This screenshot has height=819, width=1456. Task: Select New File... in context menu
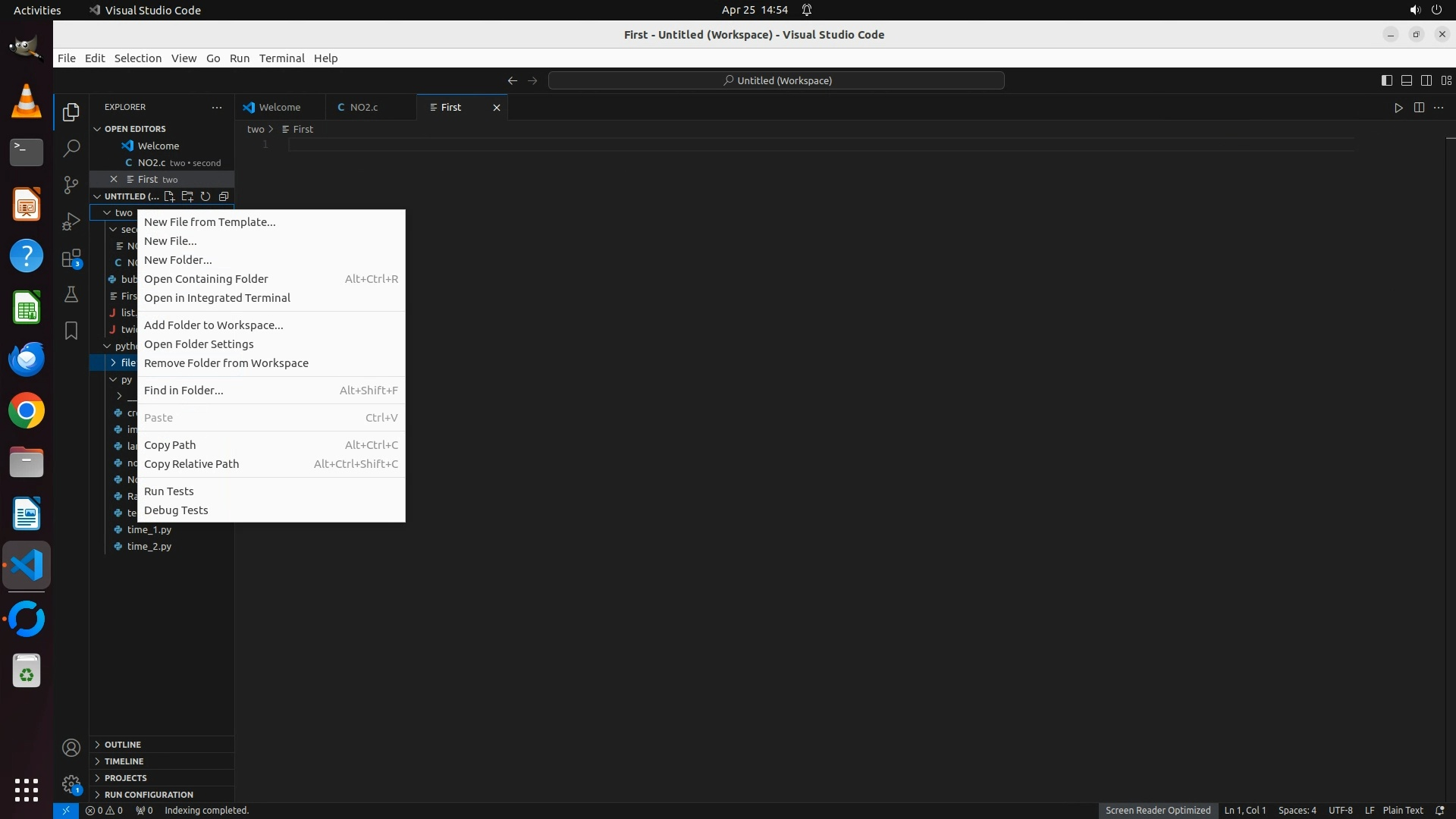(171, 241)
